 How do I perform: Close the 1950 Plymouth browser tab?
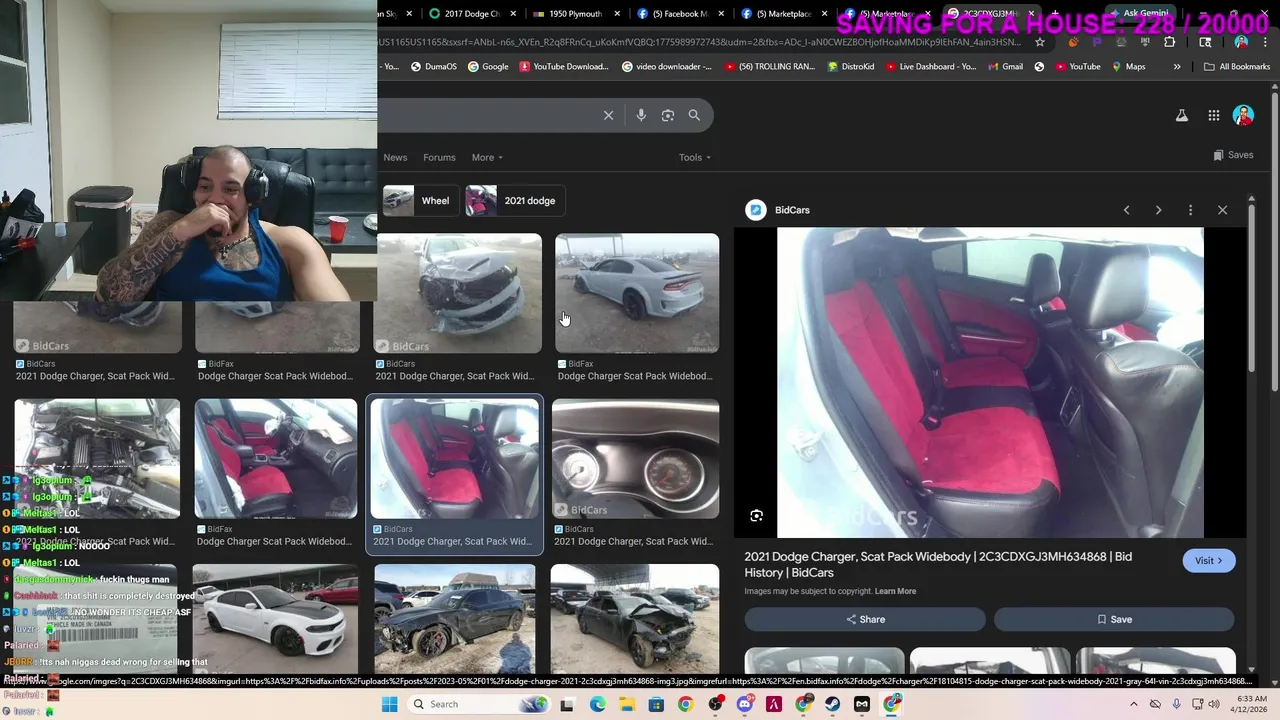tap(617, 14)
